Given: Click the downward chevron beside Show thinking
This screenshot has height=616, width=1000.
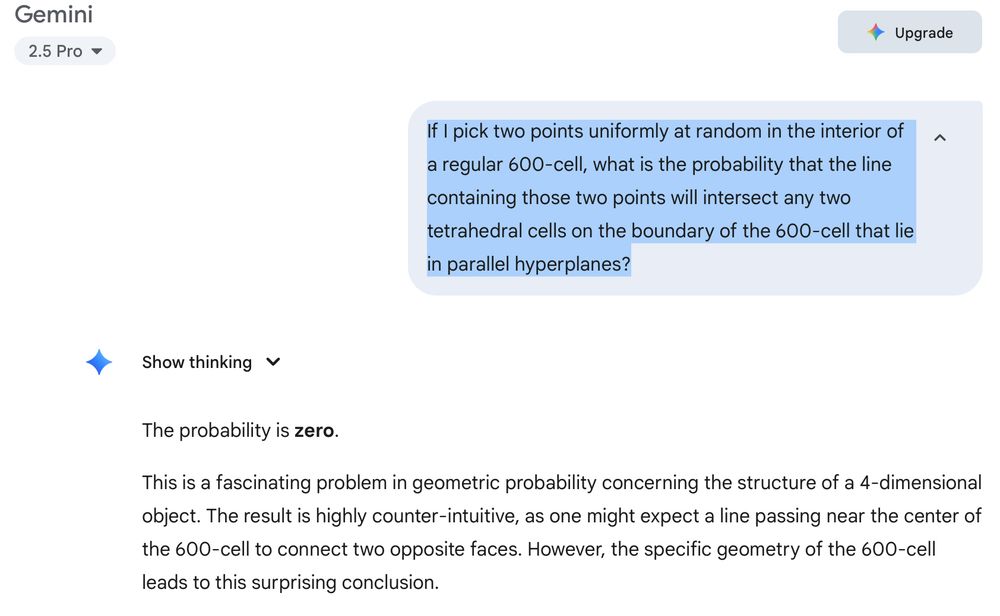Looking at the screenshot, I should click(273, 362).
